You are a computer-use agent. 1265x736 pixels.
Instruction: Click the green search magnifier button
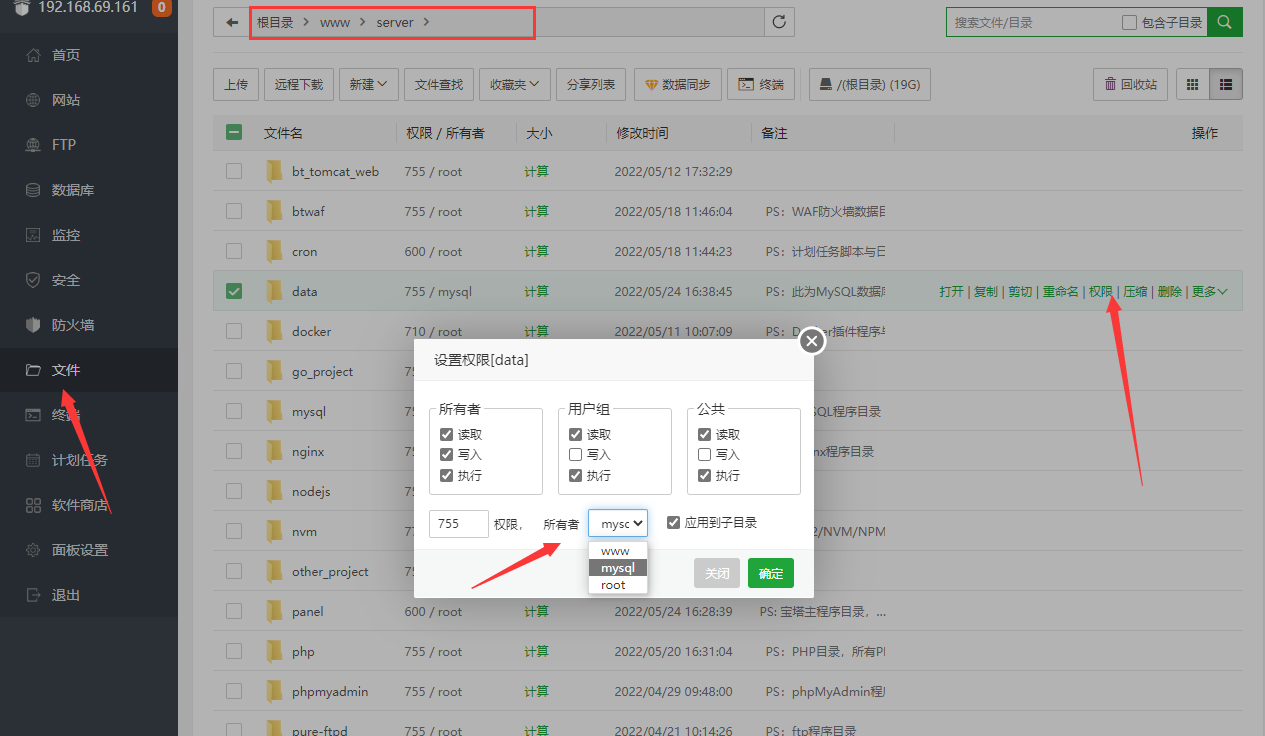pos(1225,22)
